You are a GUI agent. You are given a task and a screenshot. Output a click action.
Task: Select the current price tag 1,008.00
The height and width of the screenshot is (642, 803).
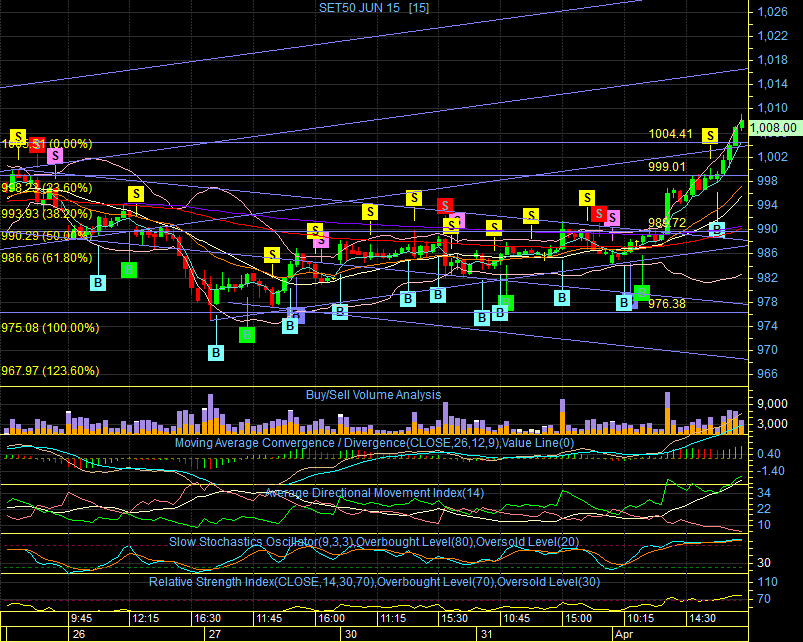[775, 127]
